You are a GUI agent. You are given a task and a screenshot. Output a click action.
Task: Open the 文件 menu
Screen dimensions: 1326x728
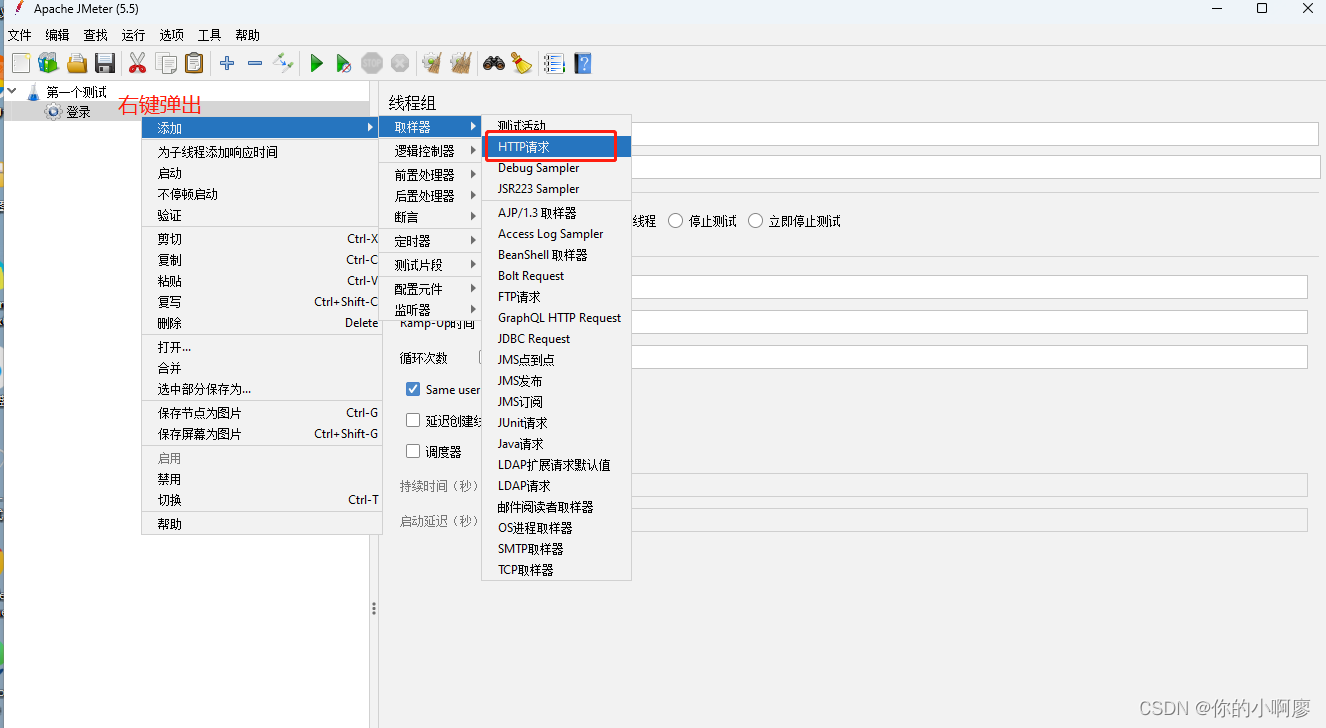[x=20, y=35]
